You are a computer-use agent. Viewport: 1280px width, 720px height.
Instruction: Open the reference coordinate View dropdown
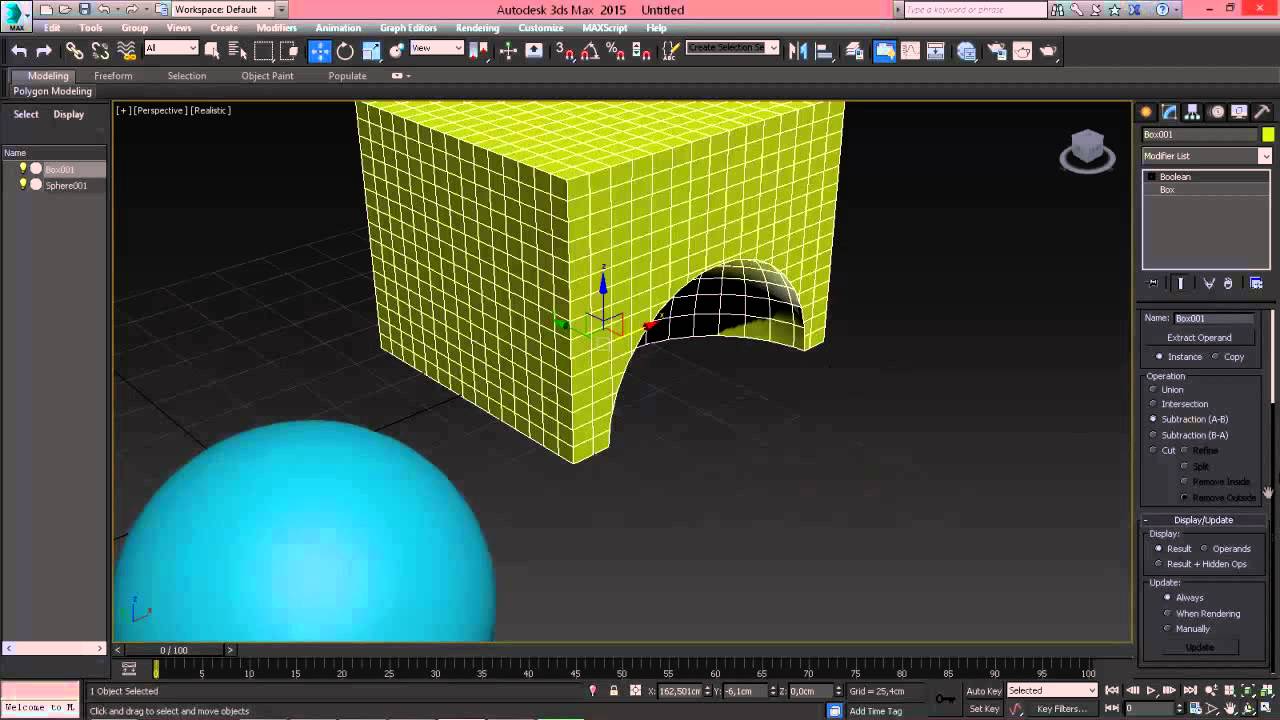[437, 48]
